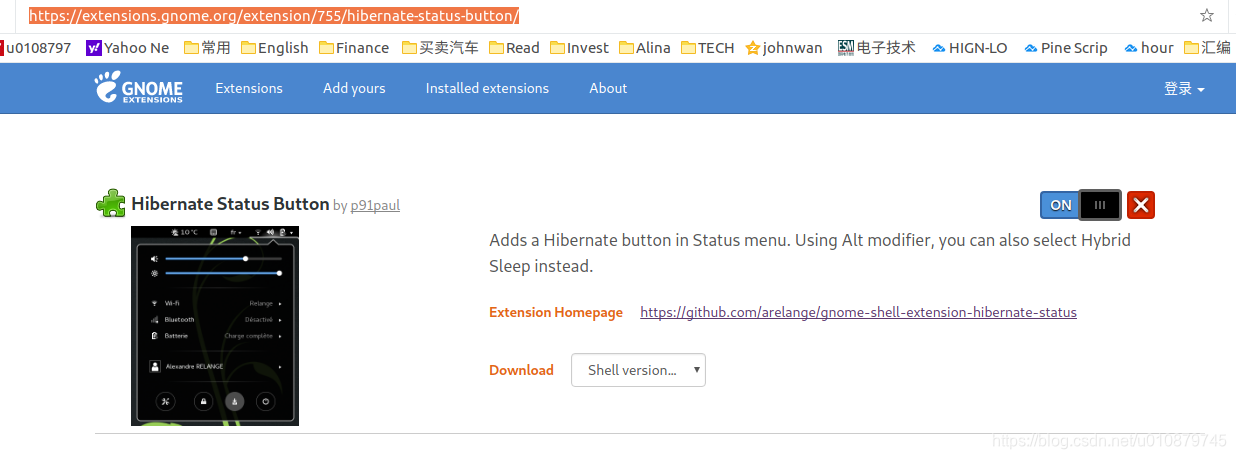
Task: Open the GitHub extension homepage link
Action: coord(858,312)
